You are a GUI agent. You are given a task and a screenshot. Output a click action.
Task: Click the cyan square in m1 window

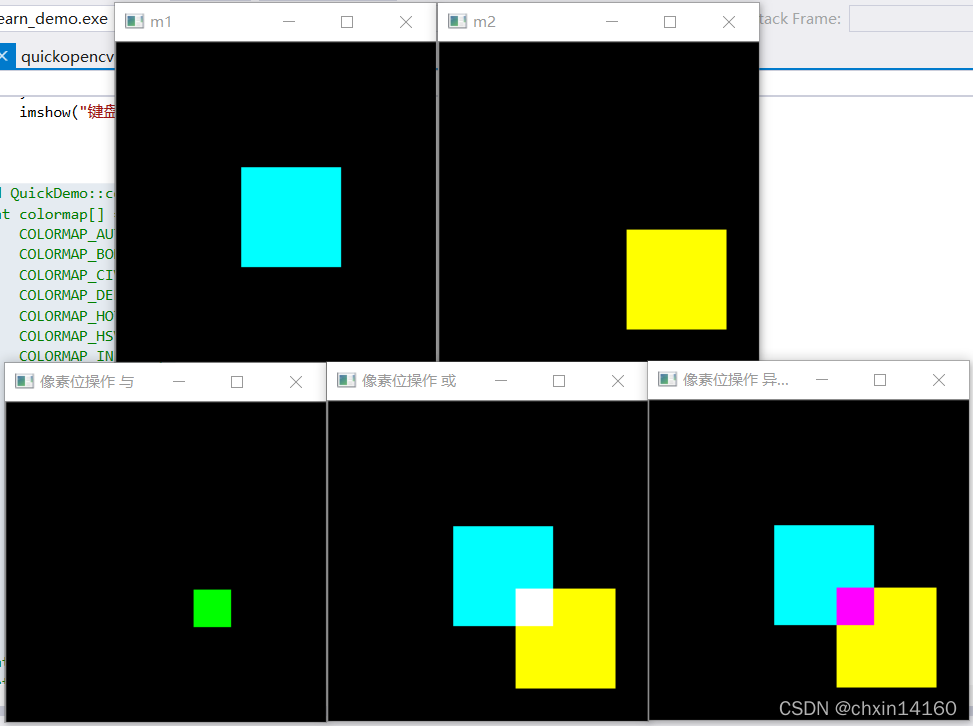[291, 217]
